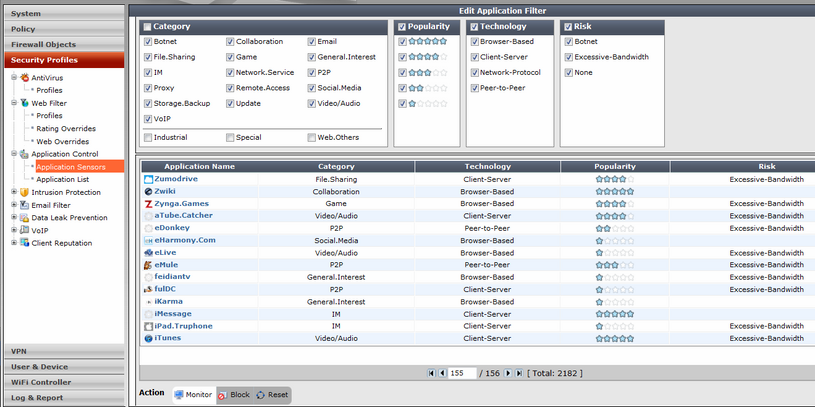Expand the Client Reputation tree node
Viewport: 815px width, 407px height.
14,242
